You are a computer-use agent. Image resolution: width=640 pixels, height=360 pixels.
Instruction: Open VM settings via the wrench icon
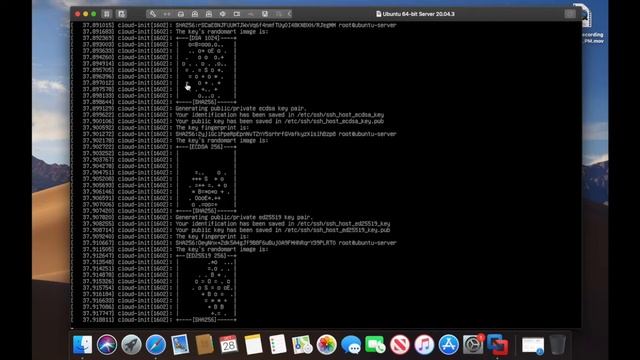[153, 14]
